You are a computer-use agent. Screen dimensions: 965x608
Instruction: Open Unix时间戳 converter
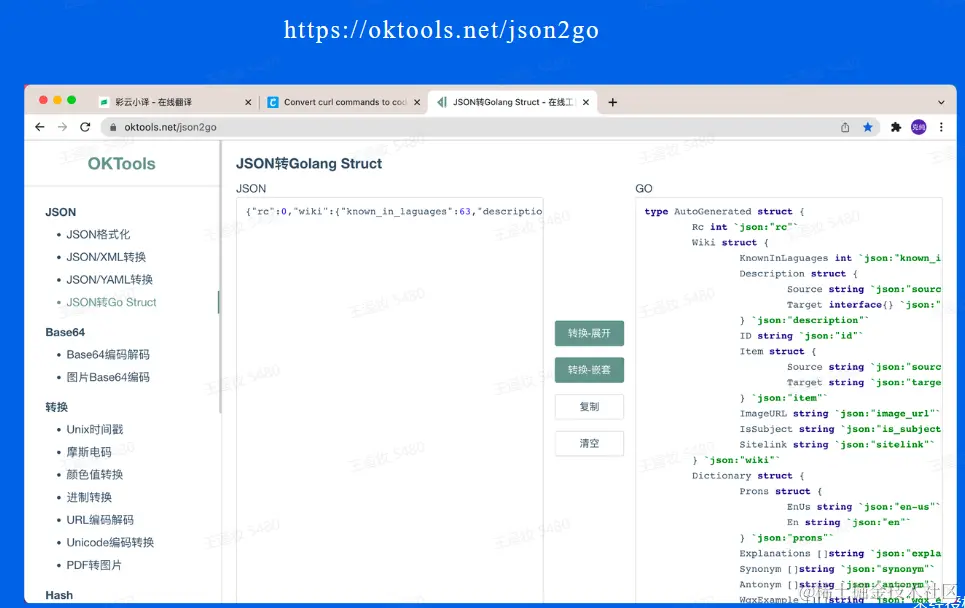click(x=95, y=430)
